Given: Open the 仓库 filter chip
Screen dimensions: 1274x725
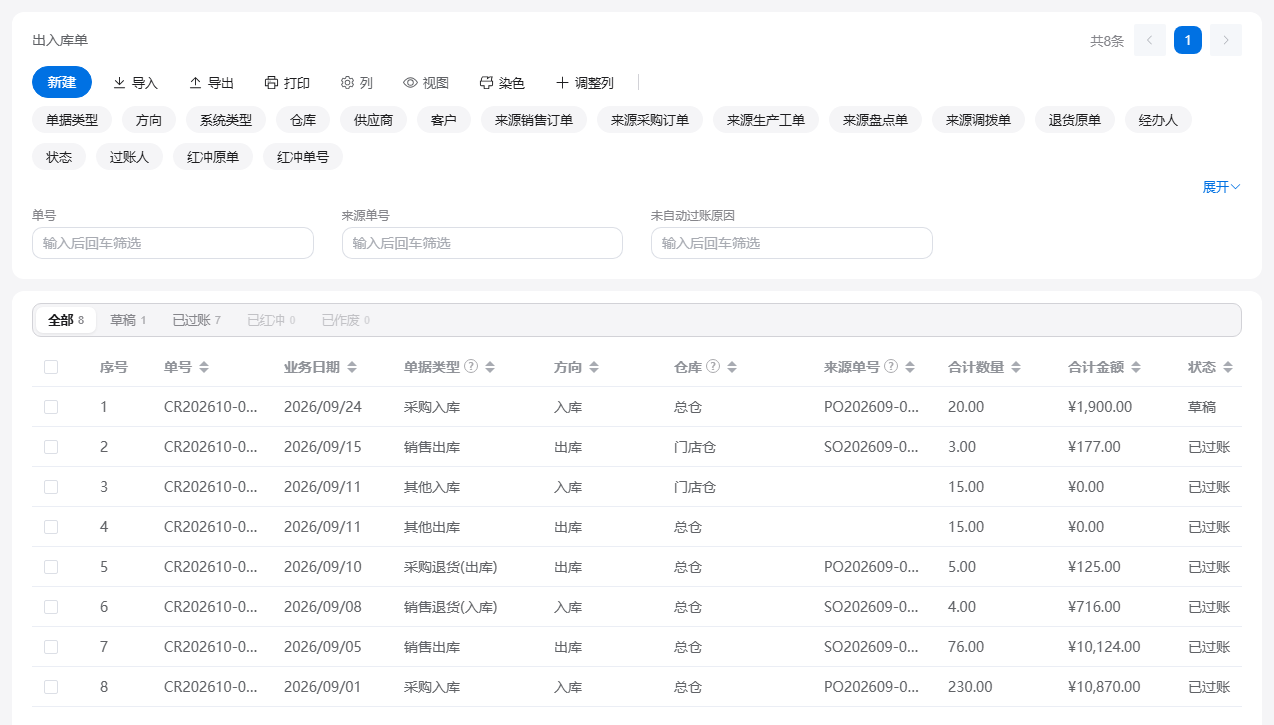Looking at the screenshot, I should (x=303, y=120).
